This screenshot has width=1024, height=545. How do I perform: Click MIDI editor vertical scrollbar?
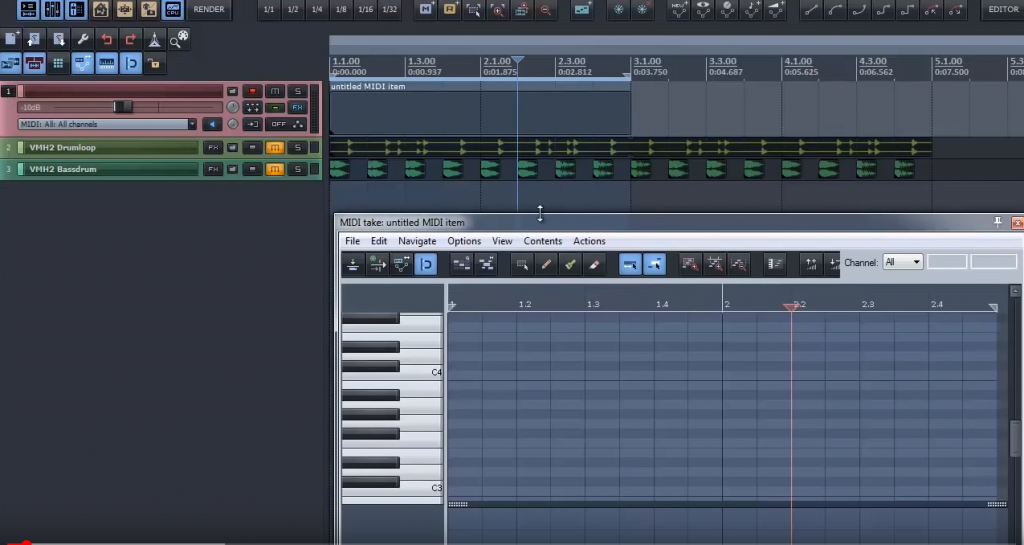coord(1015,439)
